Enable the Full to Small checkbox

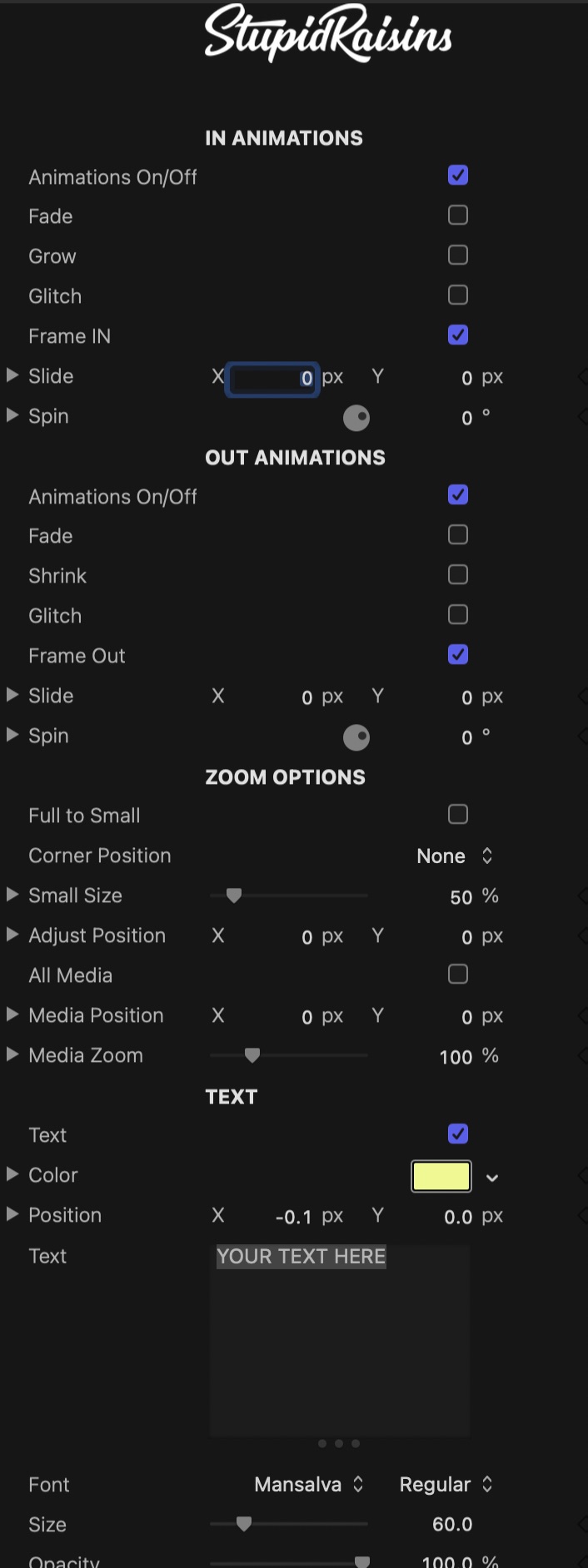pyautogui.click(x=458, y=815)
